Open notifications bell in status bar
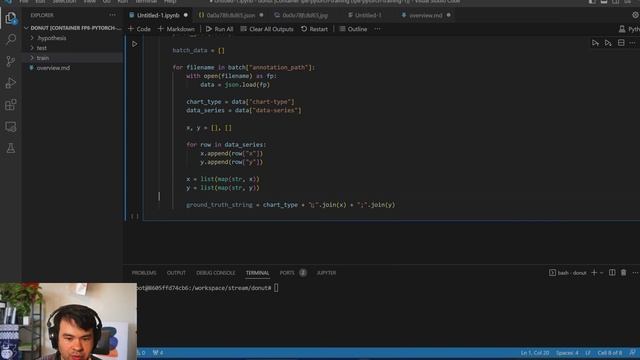The width and height of the screenshot is (640, 360). point(633,353)
